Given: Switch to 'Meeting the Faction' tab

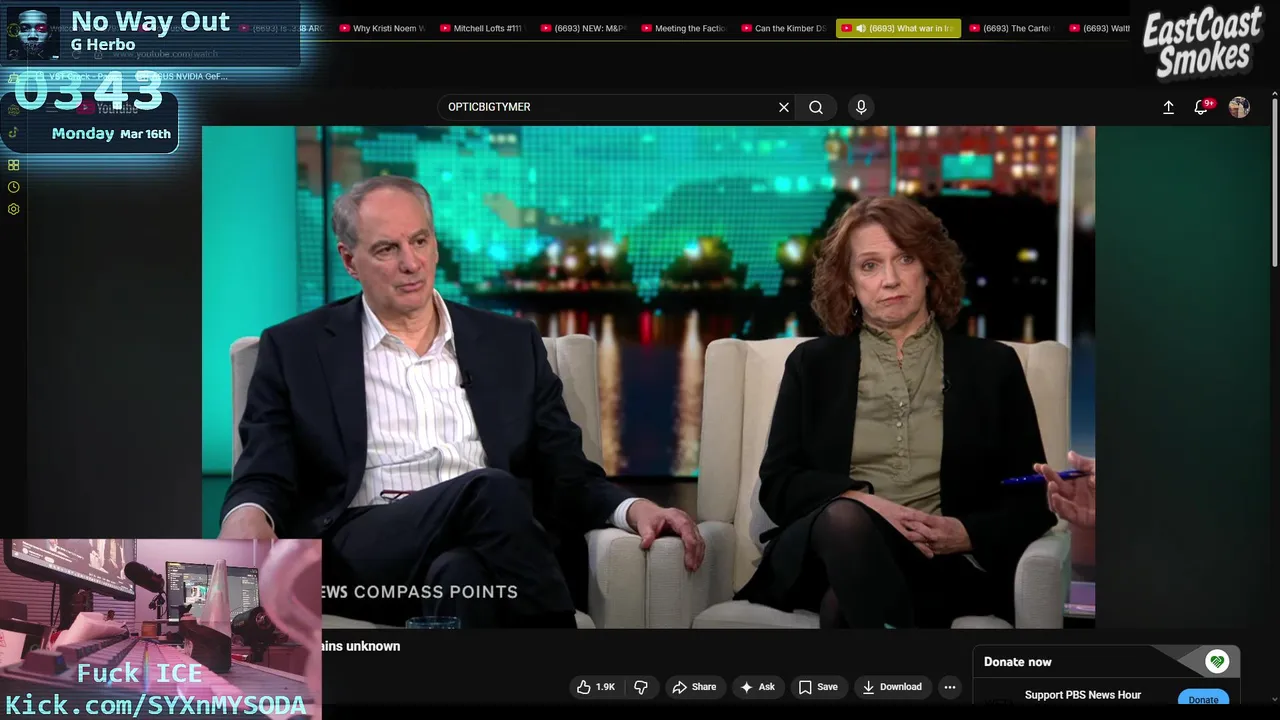Looking at the screenshot, I should [x=684, y=28].
